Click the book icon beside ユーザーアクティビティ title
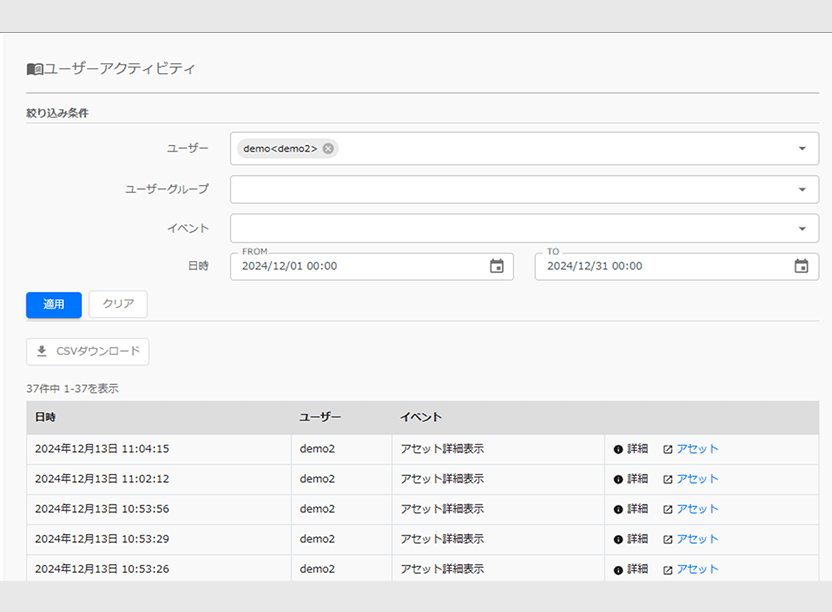 (x=34, y=69)
